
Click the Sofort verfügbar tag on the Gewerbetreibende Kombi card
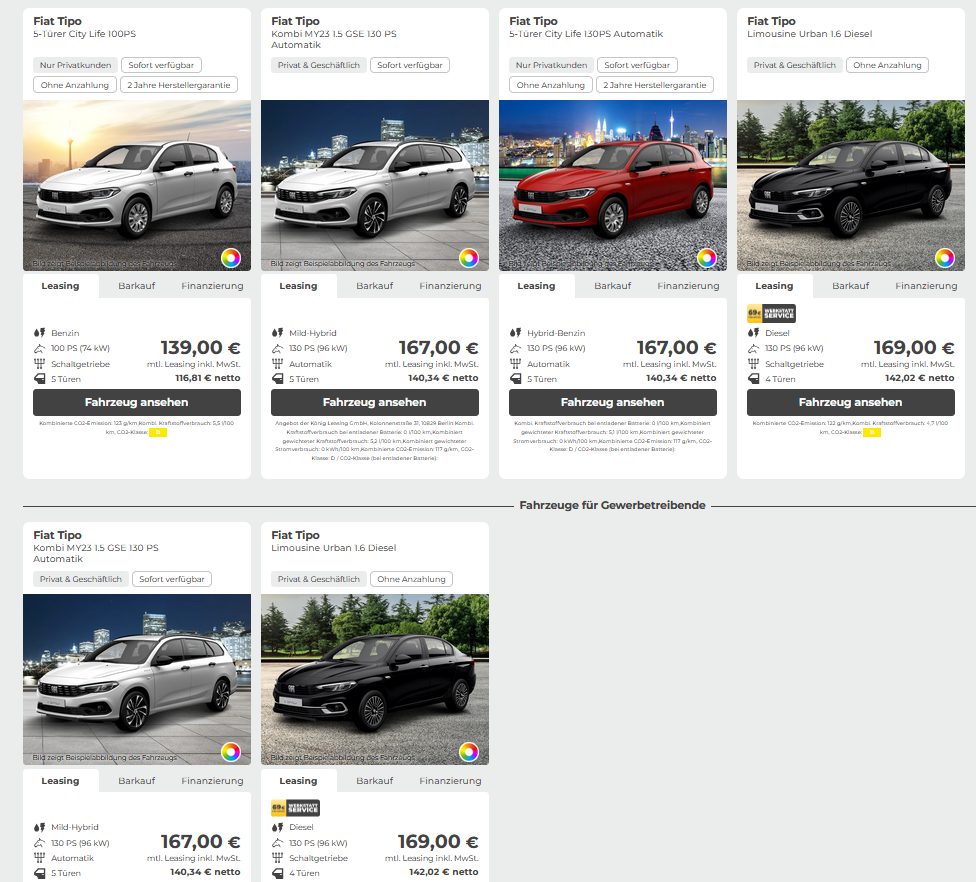(x=172, y=579)
